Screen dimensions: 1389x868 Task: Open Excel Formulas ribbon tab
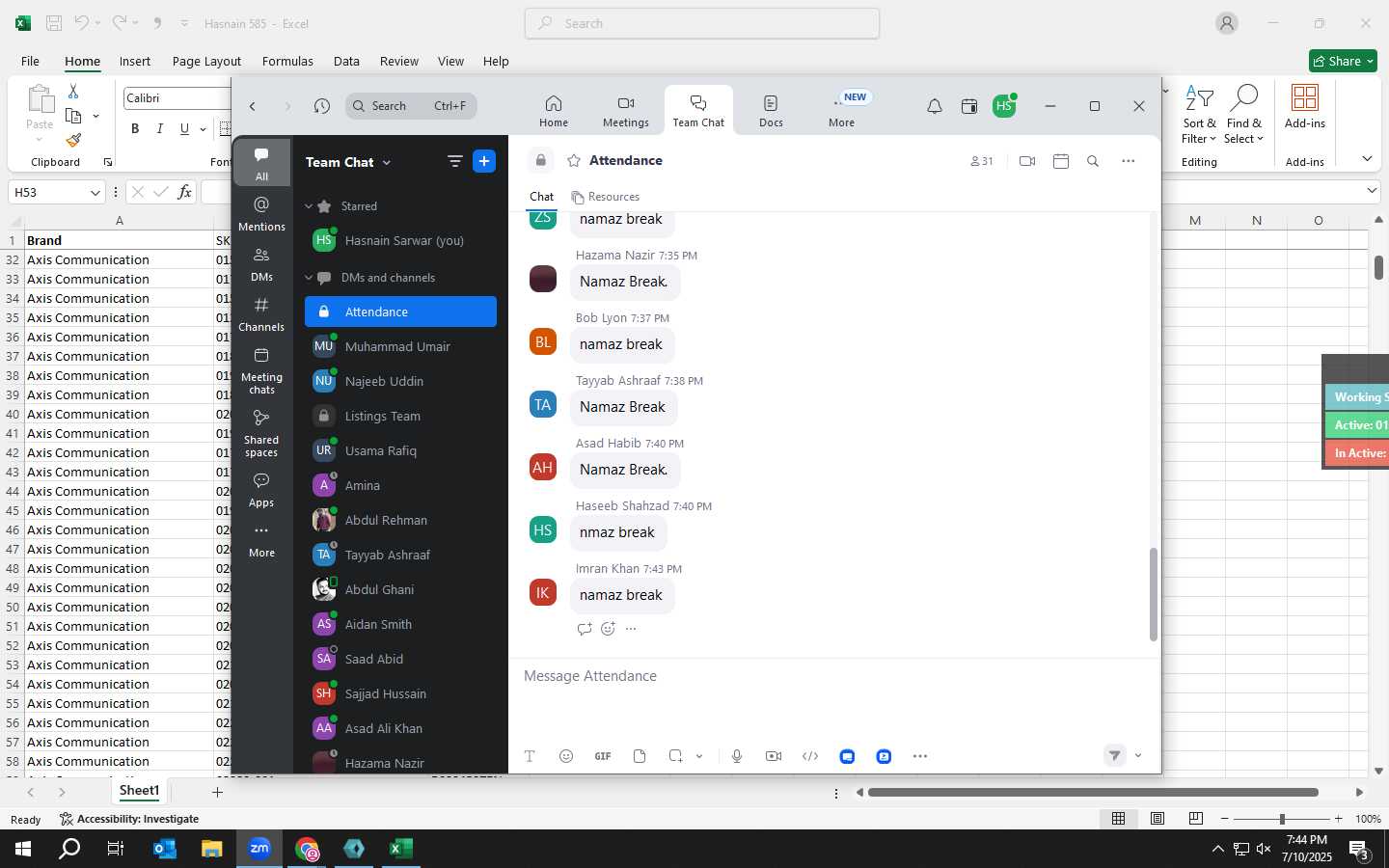click(x=287, y=61)
